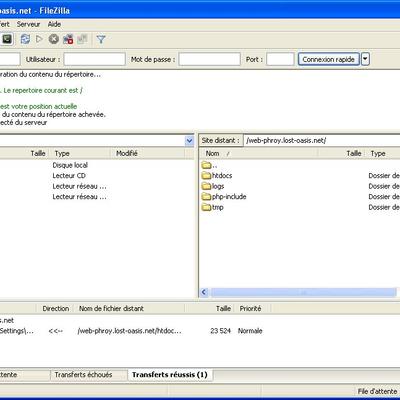Select the logs folder

pos(213,186)
